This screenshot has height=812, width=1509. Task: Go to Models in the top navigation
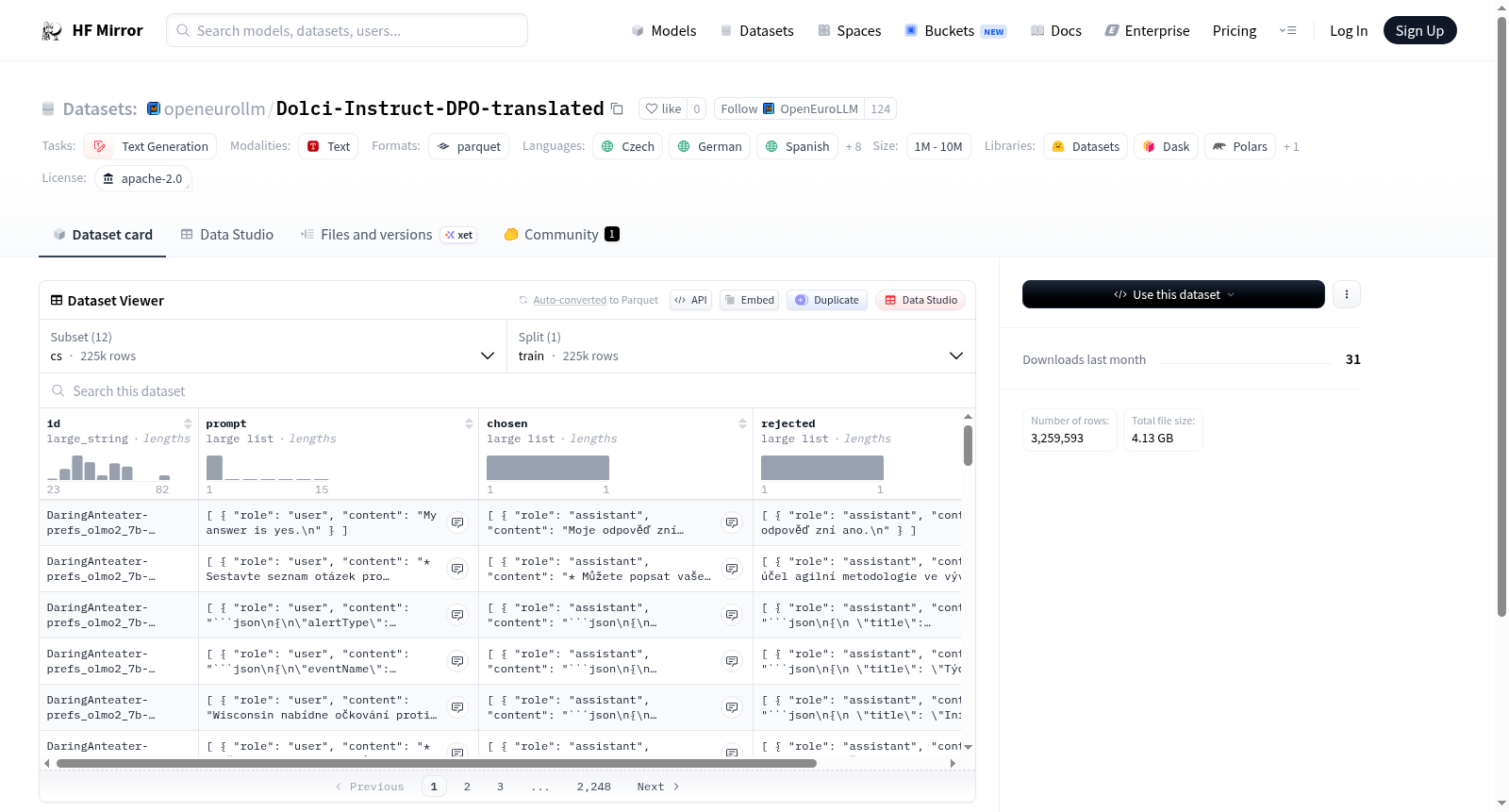[664, 31]
